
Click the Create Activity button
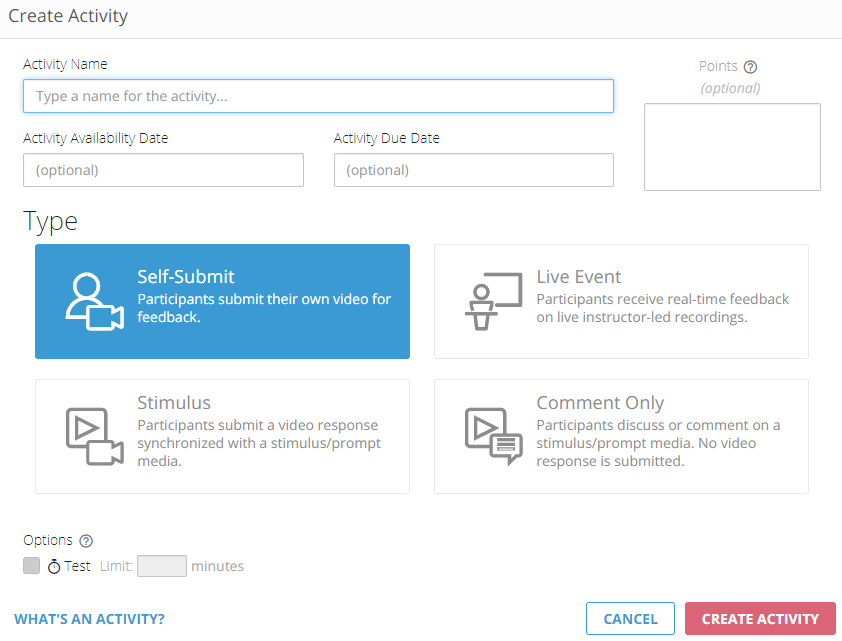pos(760,619)
